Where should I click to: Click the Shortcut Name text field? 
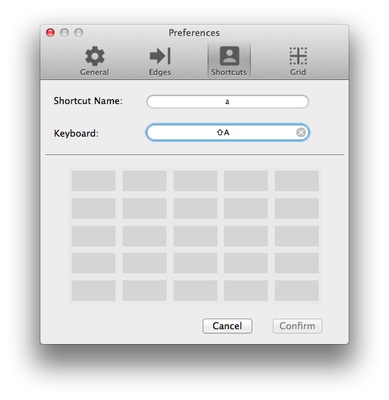[228, 102]
